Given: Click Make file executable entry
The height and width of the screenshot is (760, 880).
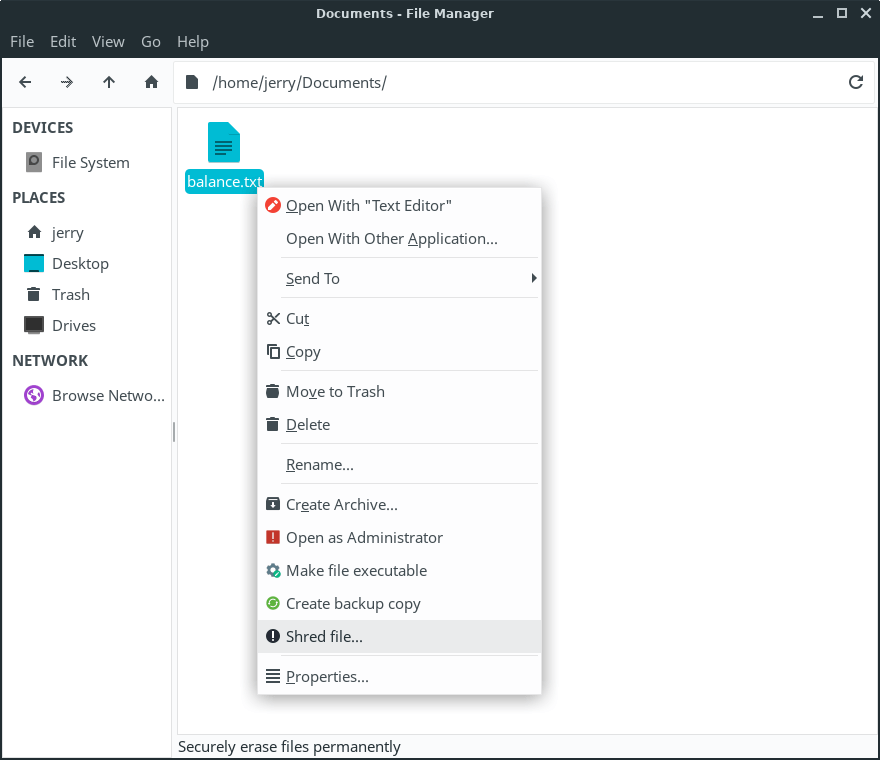Looking at the screenshot, I should [356, 570].
